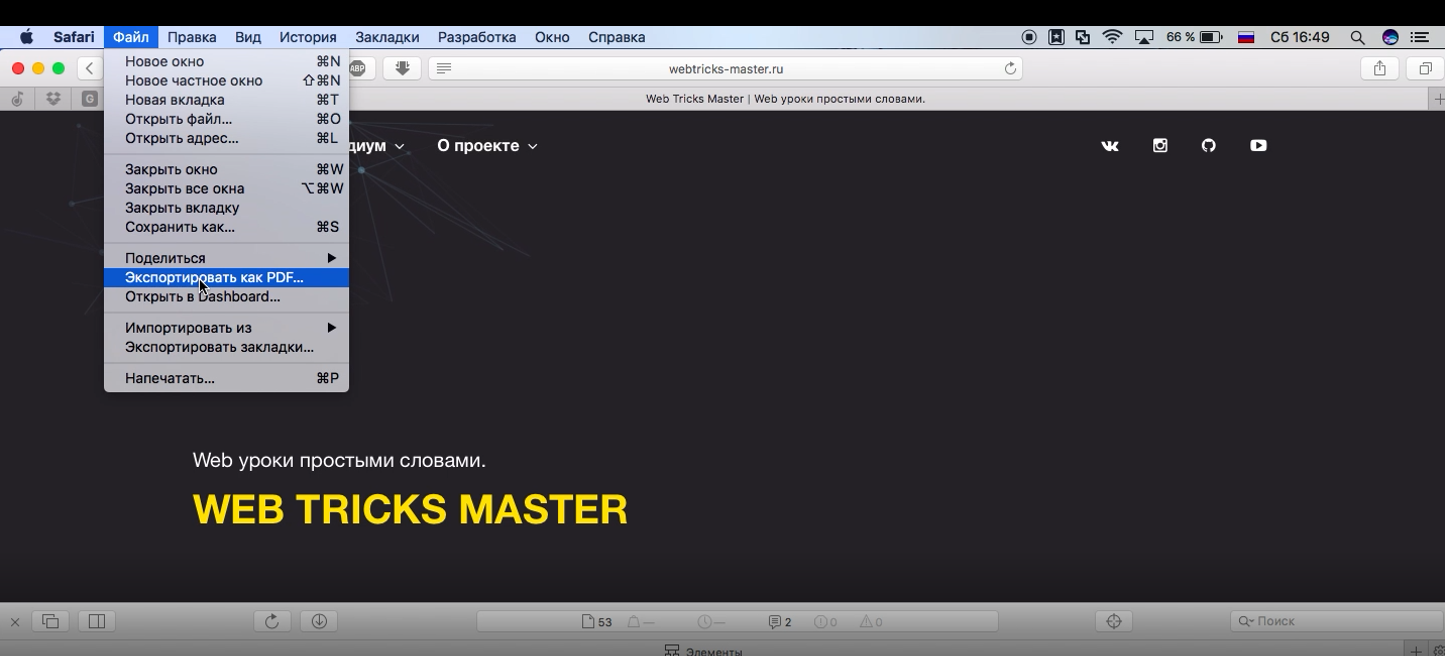The width and height of the screenshot is (1445, 656).
Task: Open Spotlight search in the macOS menu bar
Action: [x=1357, y=37]
